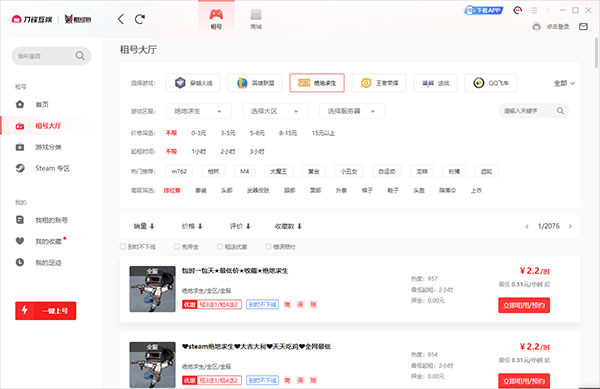Open 游戏分类 in the sidebar
Image resolution: width=600 pixels, height=389 pixels.
(49, 147)
